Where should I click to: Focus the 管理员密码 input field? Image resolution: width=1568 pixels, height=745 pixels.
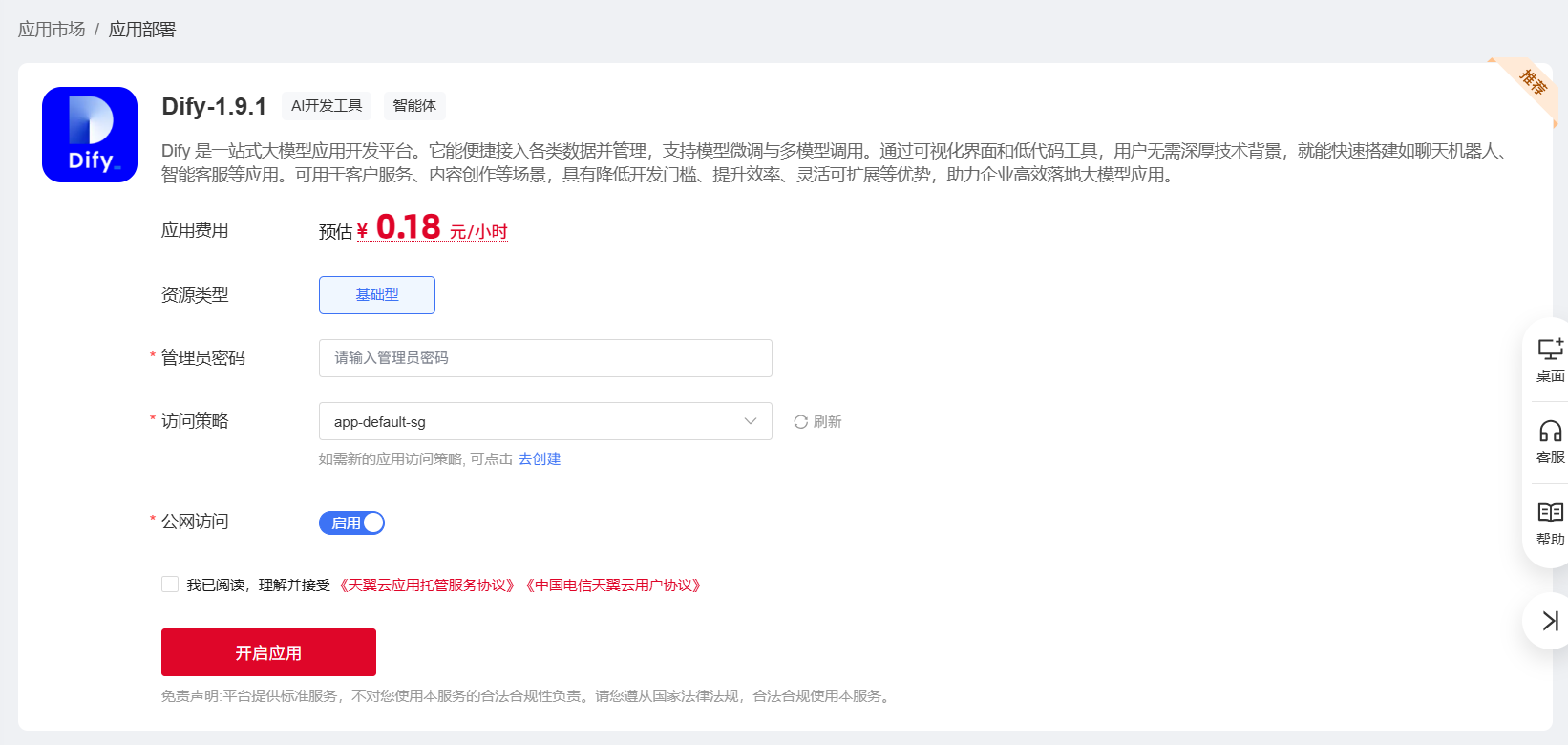coord(545,358)
